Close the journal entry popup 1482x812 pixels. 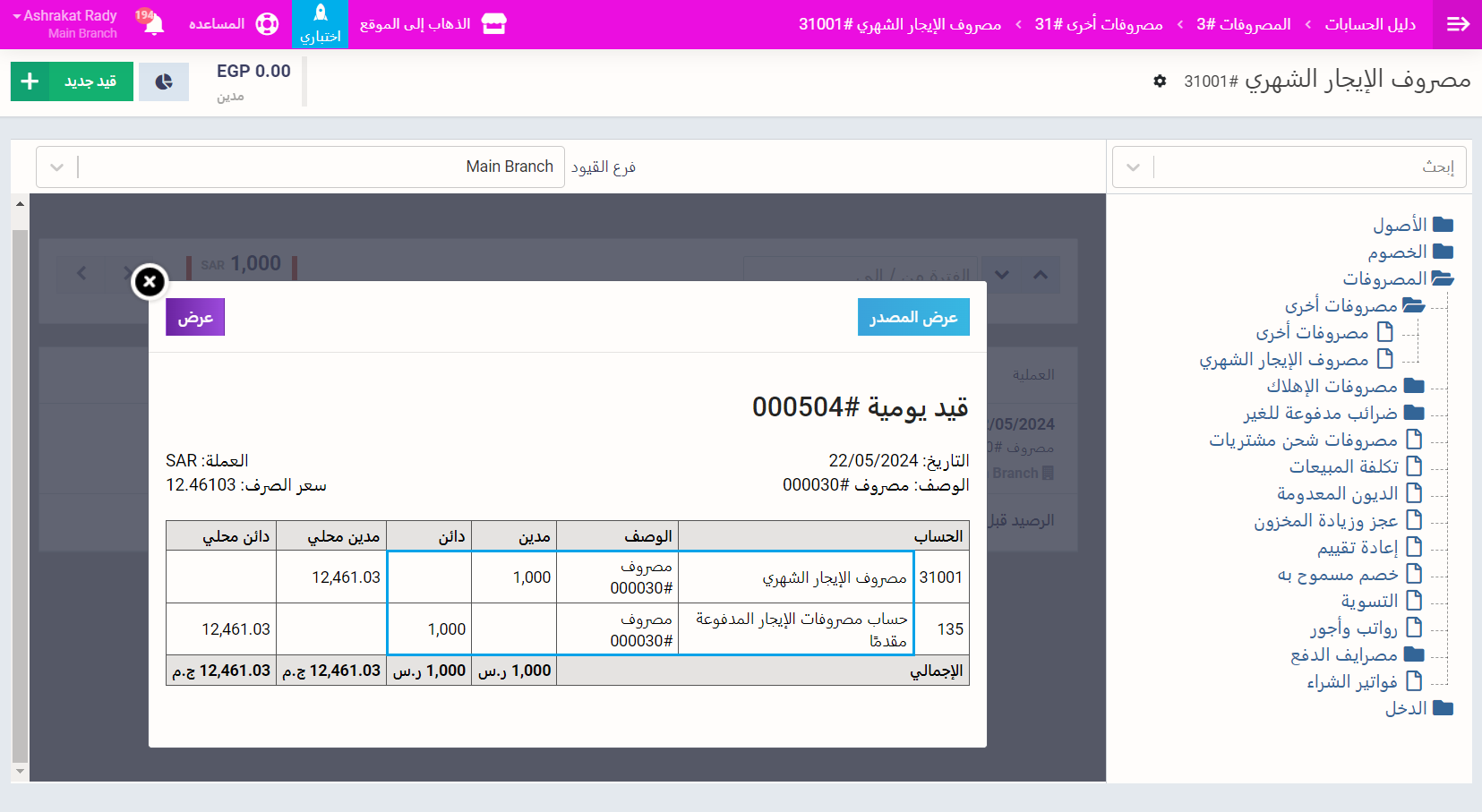pos(150,282)
